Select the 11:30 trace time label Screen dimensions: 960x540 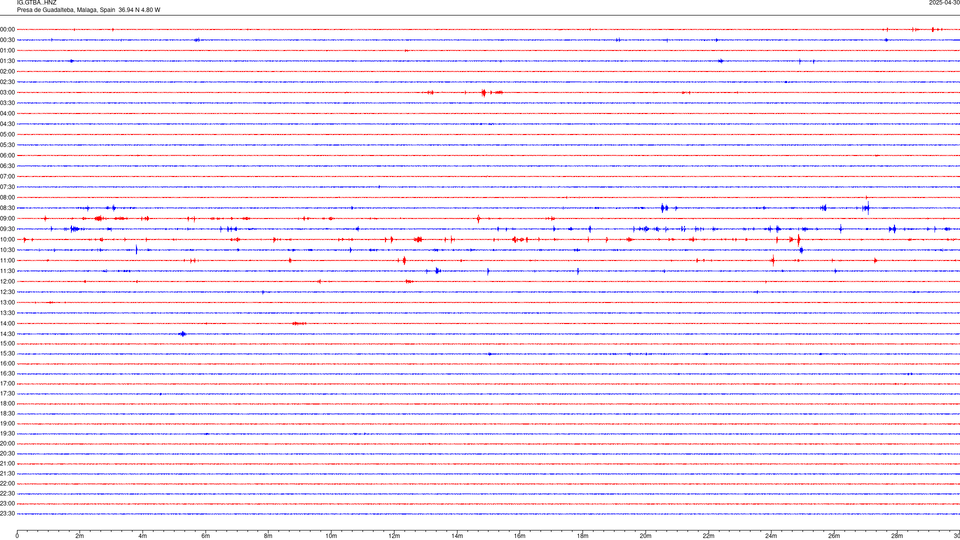[x=7, y=271]
